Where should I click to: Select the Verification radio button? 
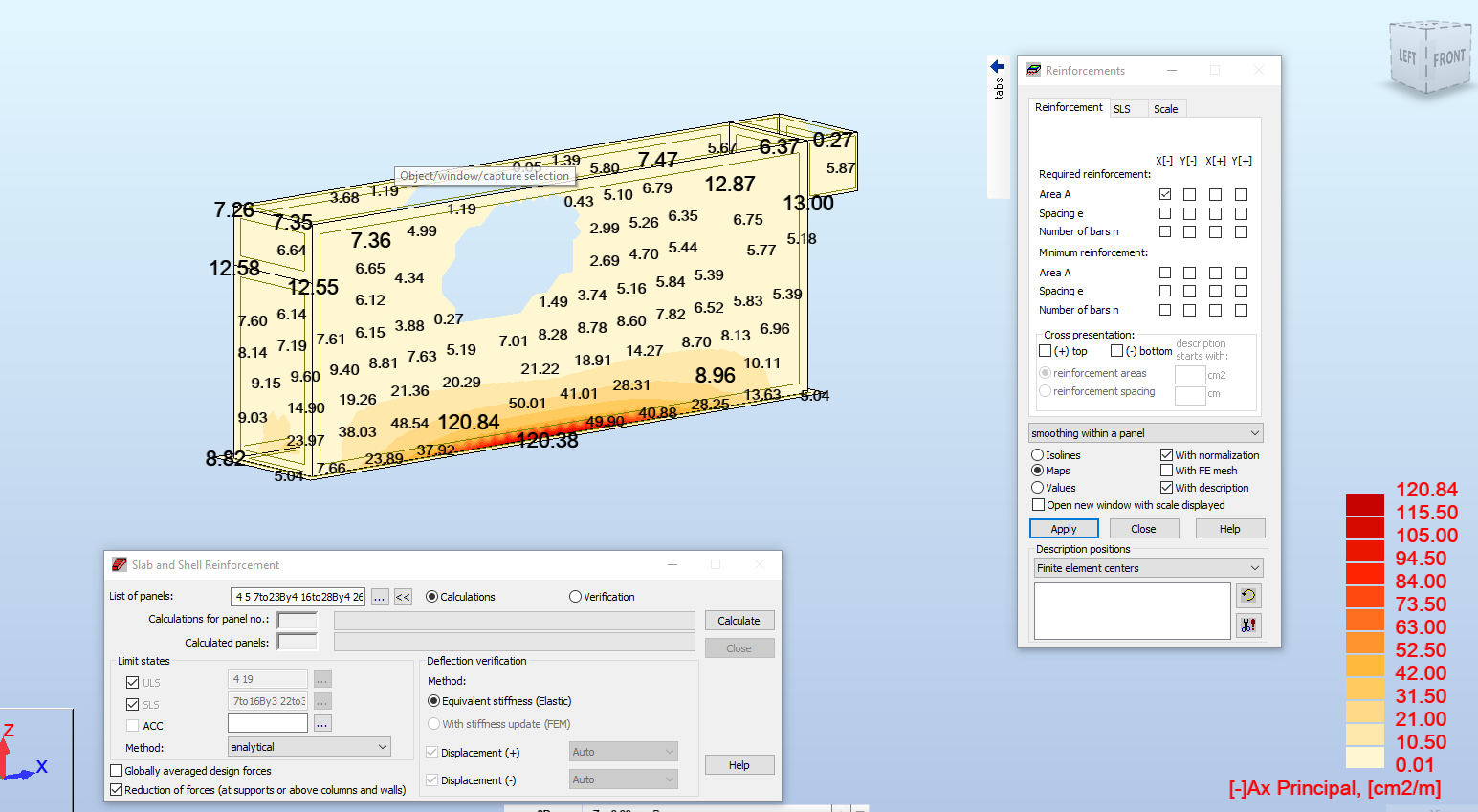click(x=575, y=597)
